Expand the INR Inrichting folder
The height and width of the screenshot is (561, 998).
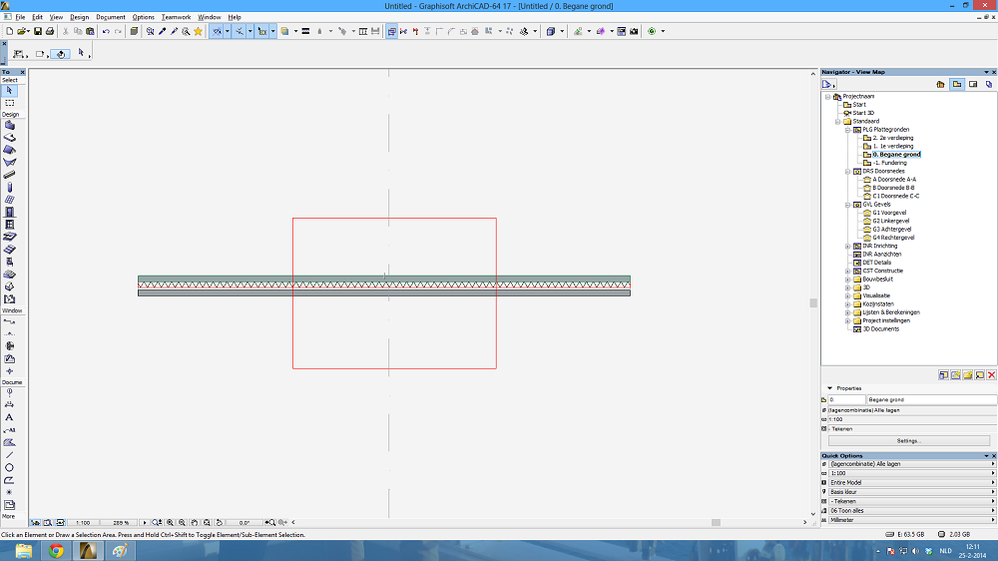848,246
